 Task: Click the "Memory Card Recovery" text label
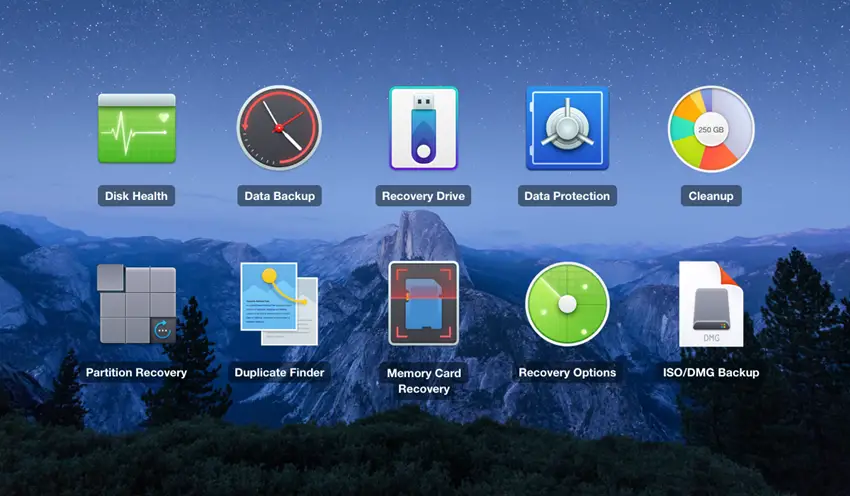coord(423,381)
